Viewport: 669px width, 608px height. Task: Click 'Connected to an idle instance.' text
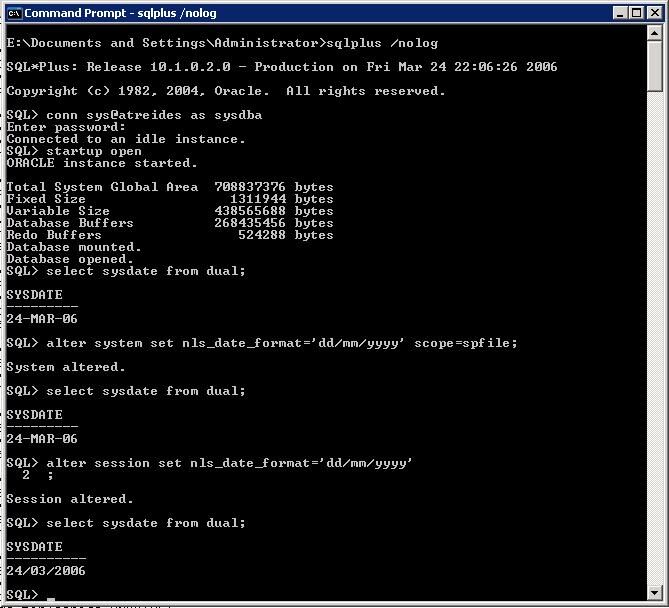(126, 139)
